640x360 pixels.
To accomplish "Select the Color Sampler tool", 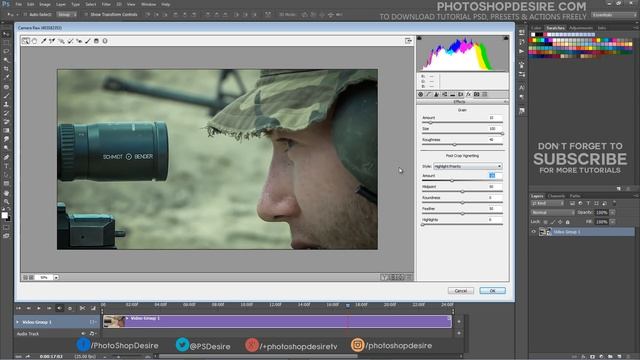I will pyautogui.click(x=52, y=41).
